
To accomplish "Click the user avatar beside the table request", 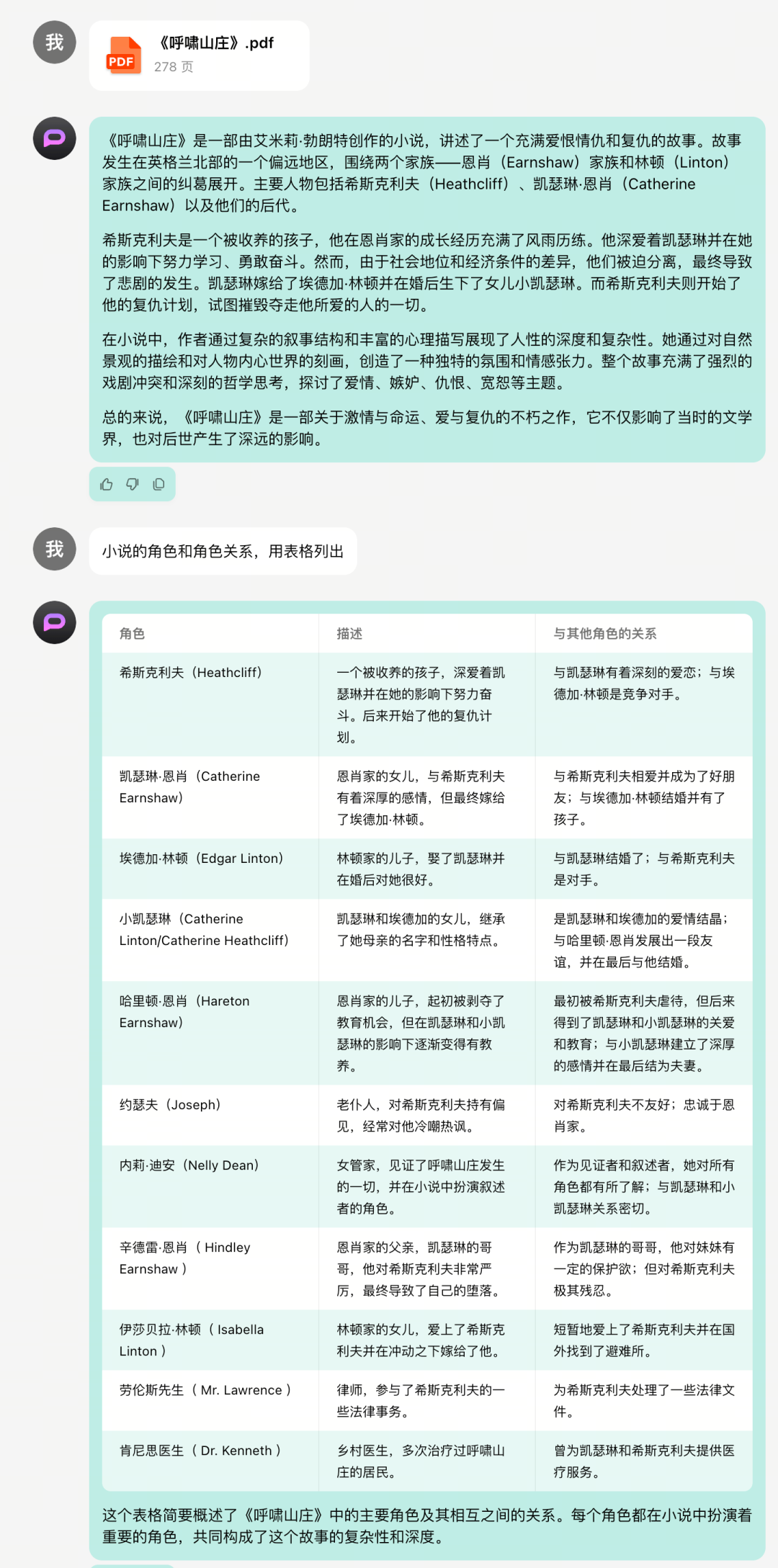I will [55, 549].
